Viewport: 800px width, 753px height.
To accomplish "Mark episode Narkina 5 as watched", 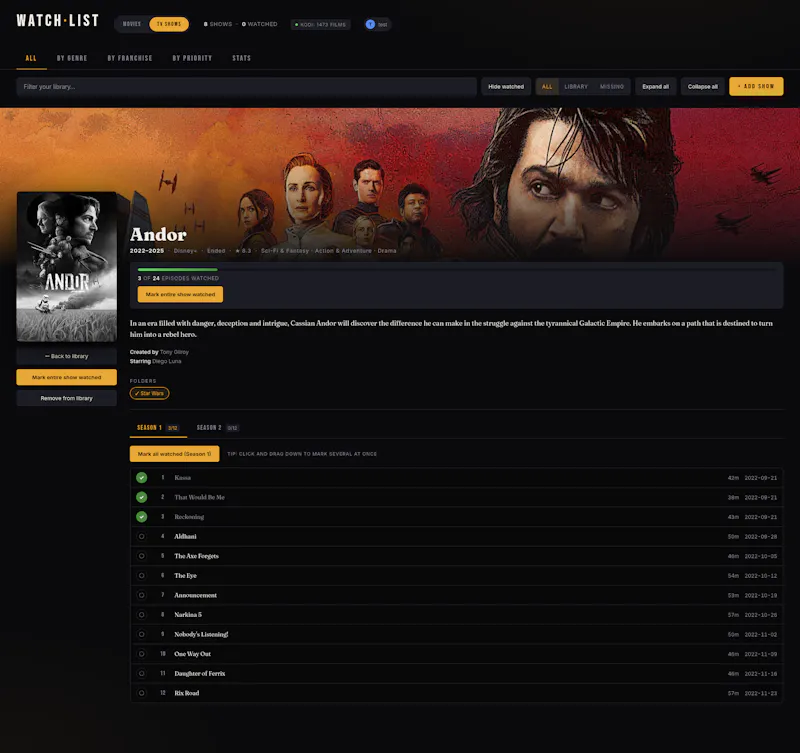I will click(x=142, y=615).
